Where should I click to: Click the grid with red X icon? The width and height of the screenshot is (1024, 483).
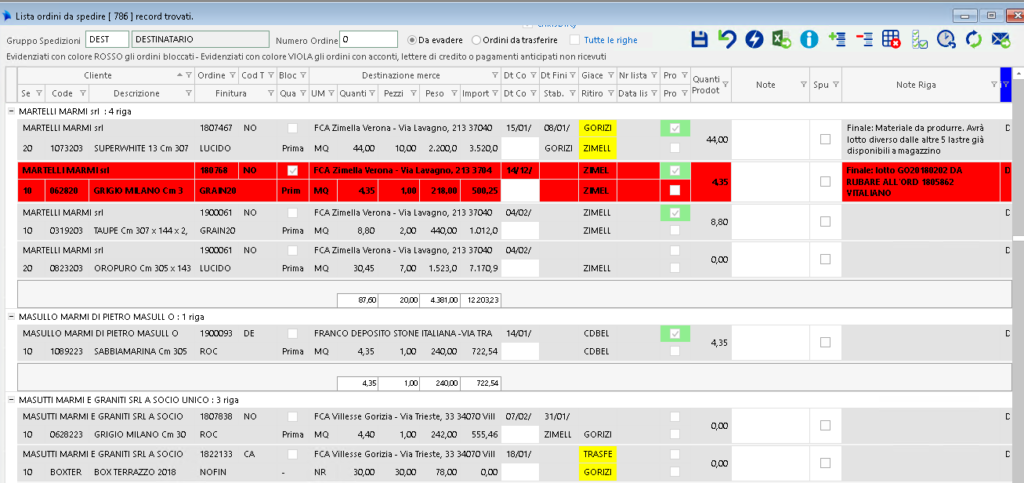tap(891, 40)
